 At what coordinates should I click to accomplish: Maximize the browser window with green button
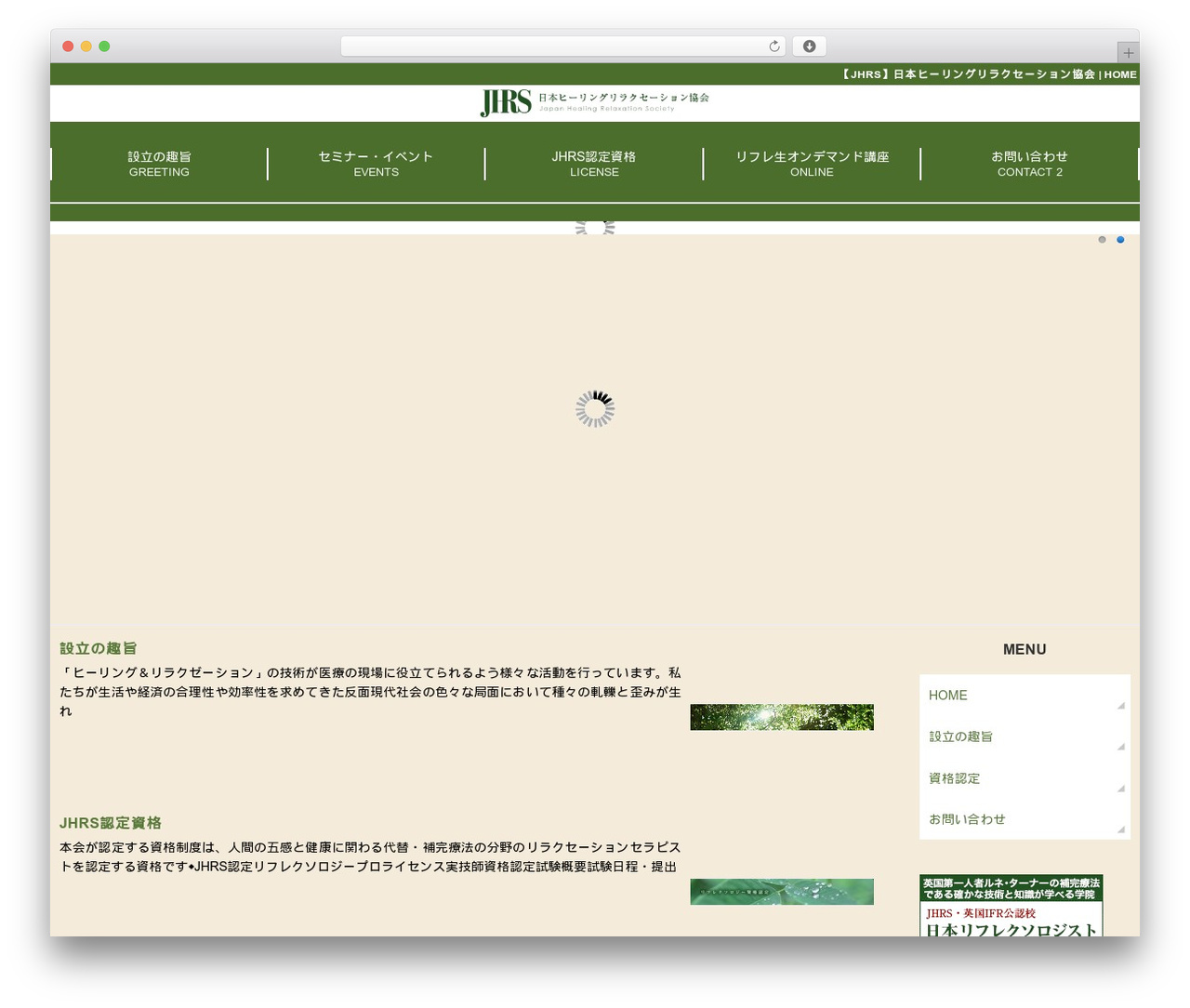click(104, 46)
